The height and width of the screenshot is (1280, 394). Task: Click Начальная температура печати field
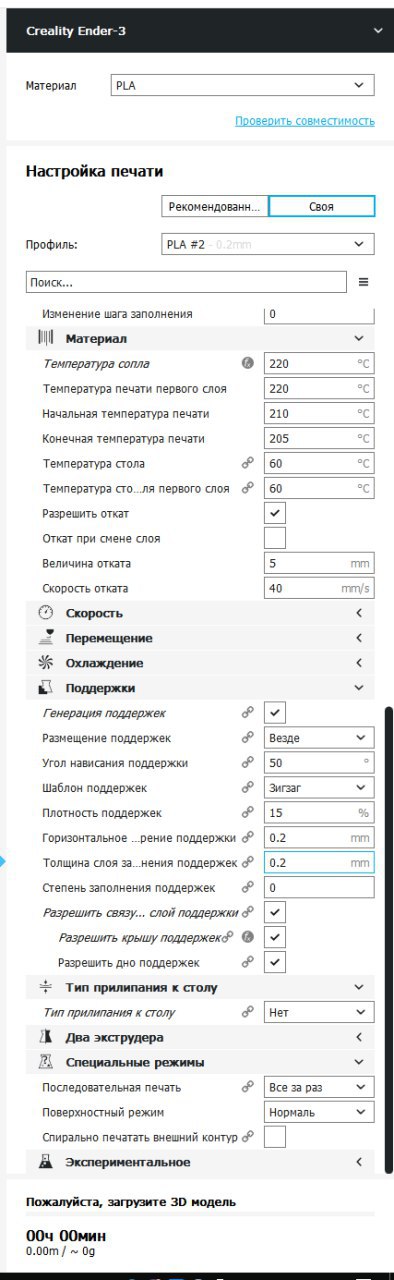(x=319, y=413)
